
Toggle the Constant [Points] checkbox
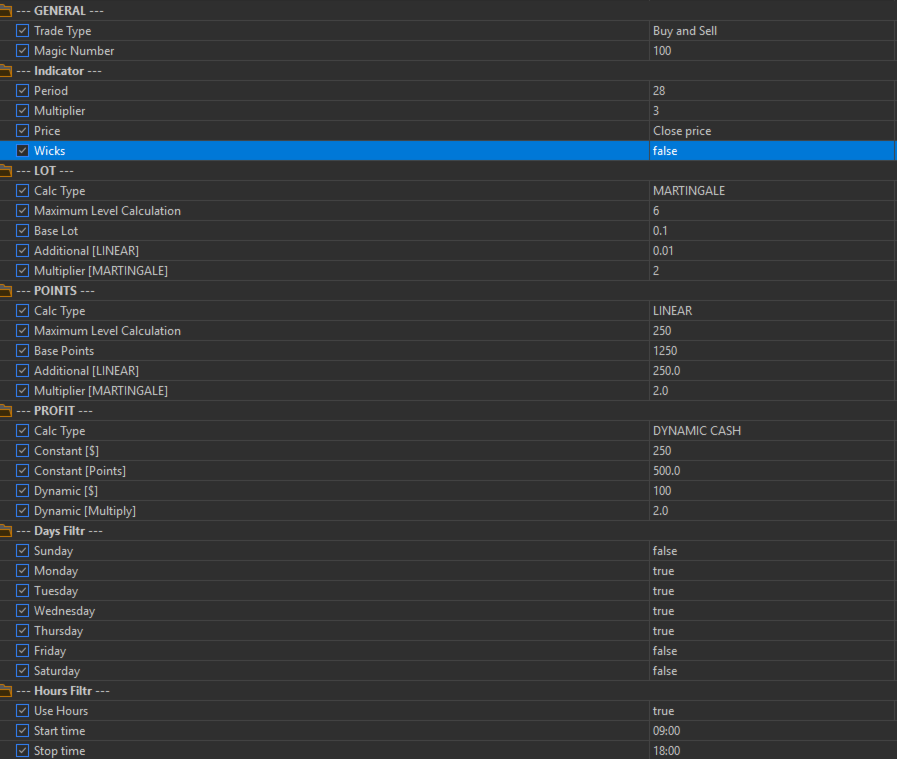click(22, 471)
